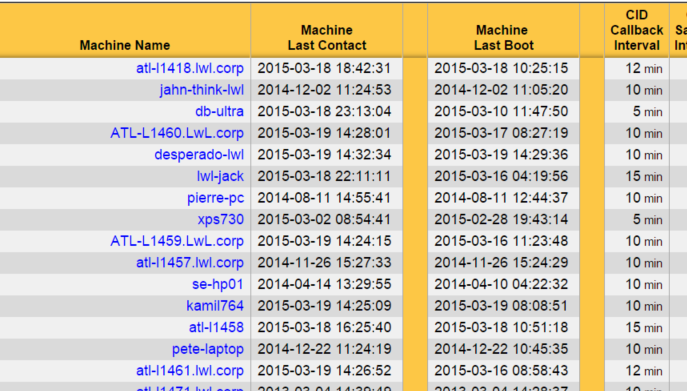Select the desperado-lwl machine link

click(199, 155)
